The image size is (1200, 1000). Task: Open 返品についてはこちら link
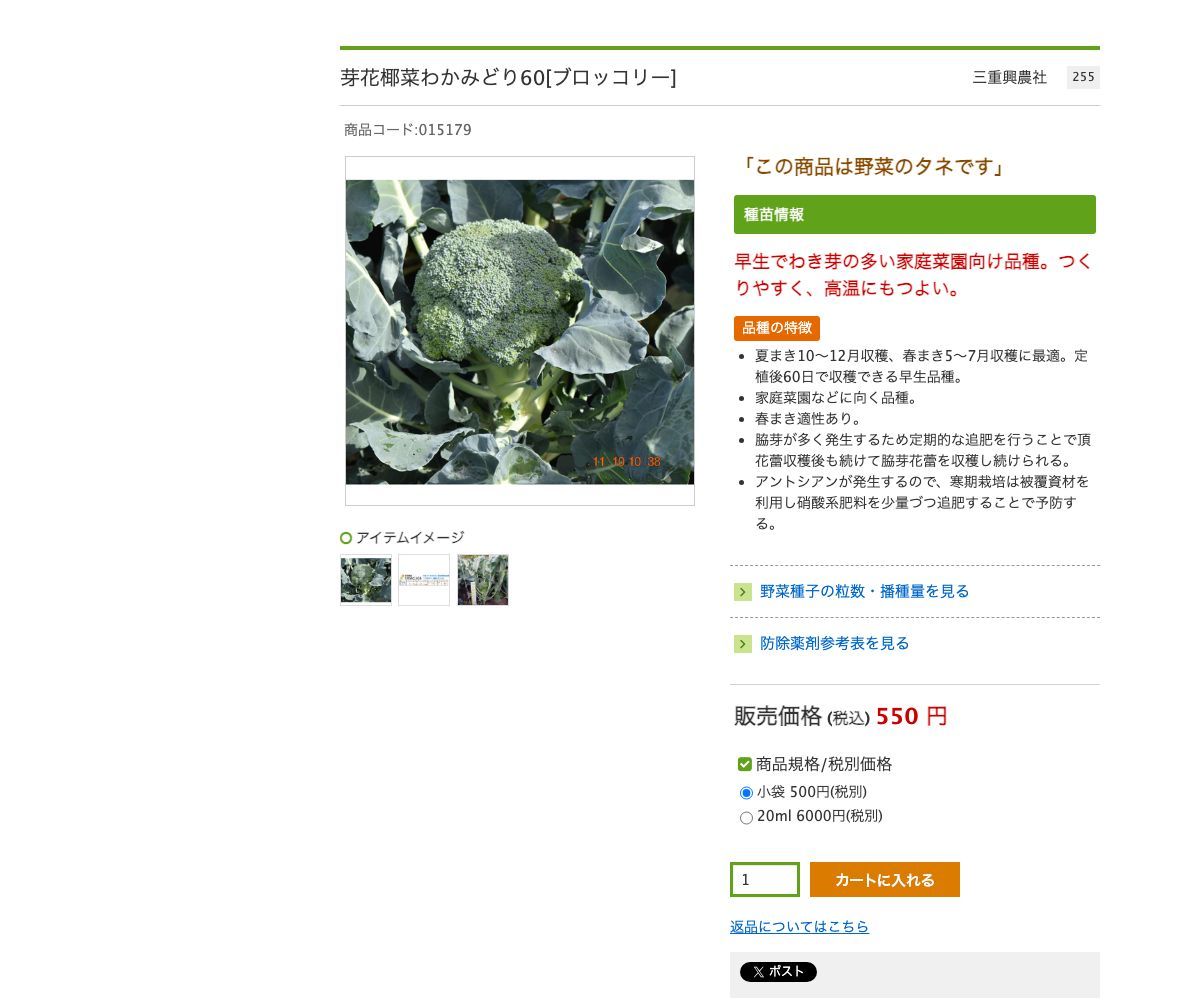click(x=799, y=927)
